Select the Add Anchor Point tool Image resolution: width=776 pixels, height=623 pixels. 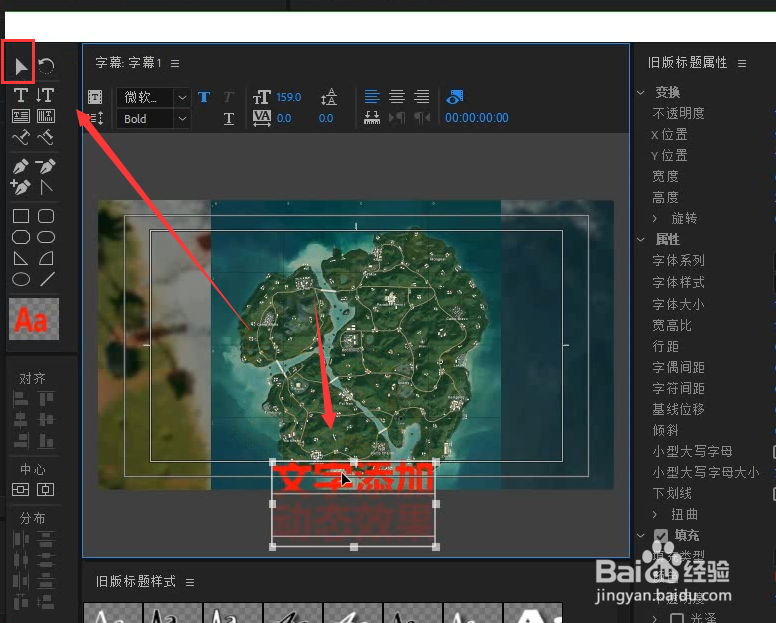pos(21,187)
